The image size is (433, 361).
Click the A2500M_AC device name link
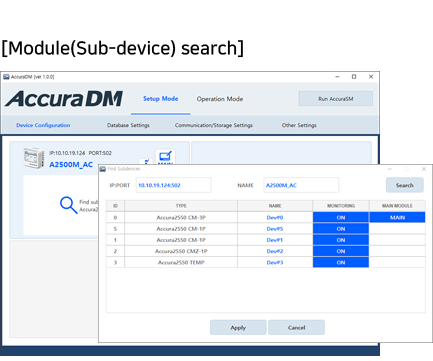71,165
